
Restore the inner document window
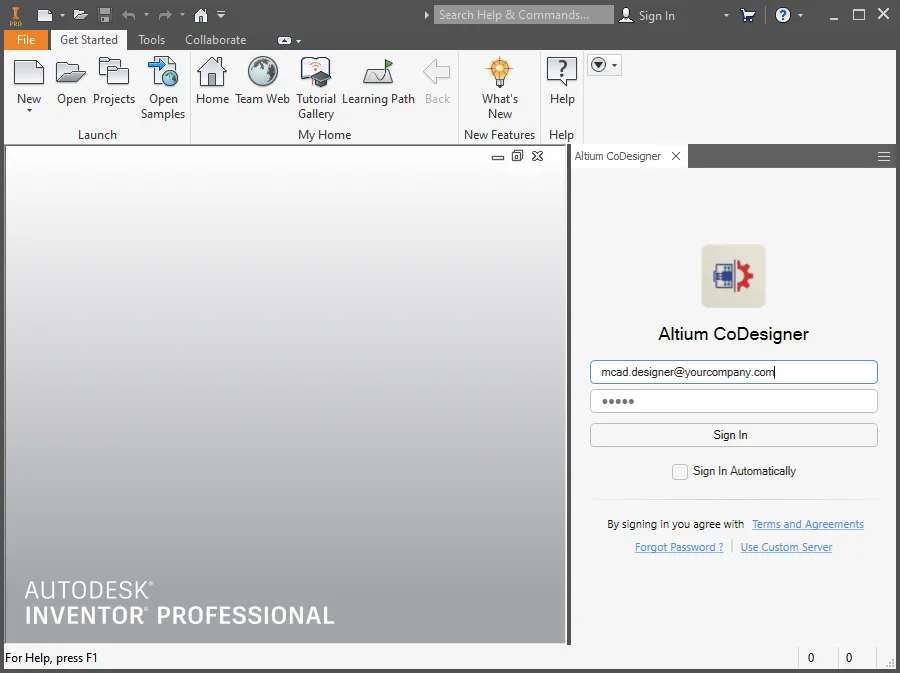point(517,156)
